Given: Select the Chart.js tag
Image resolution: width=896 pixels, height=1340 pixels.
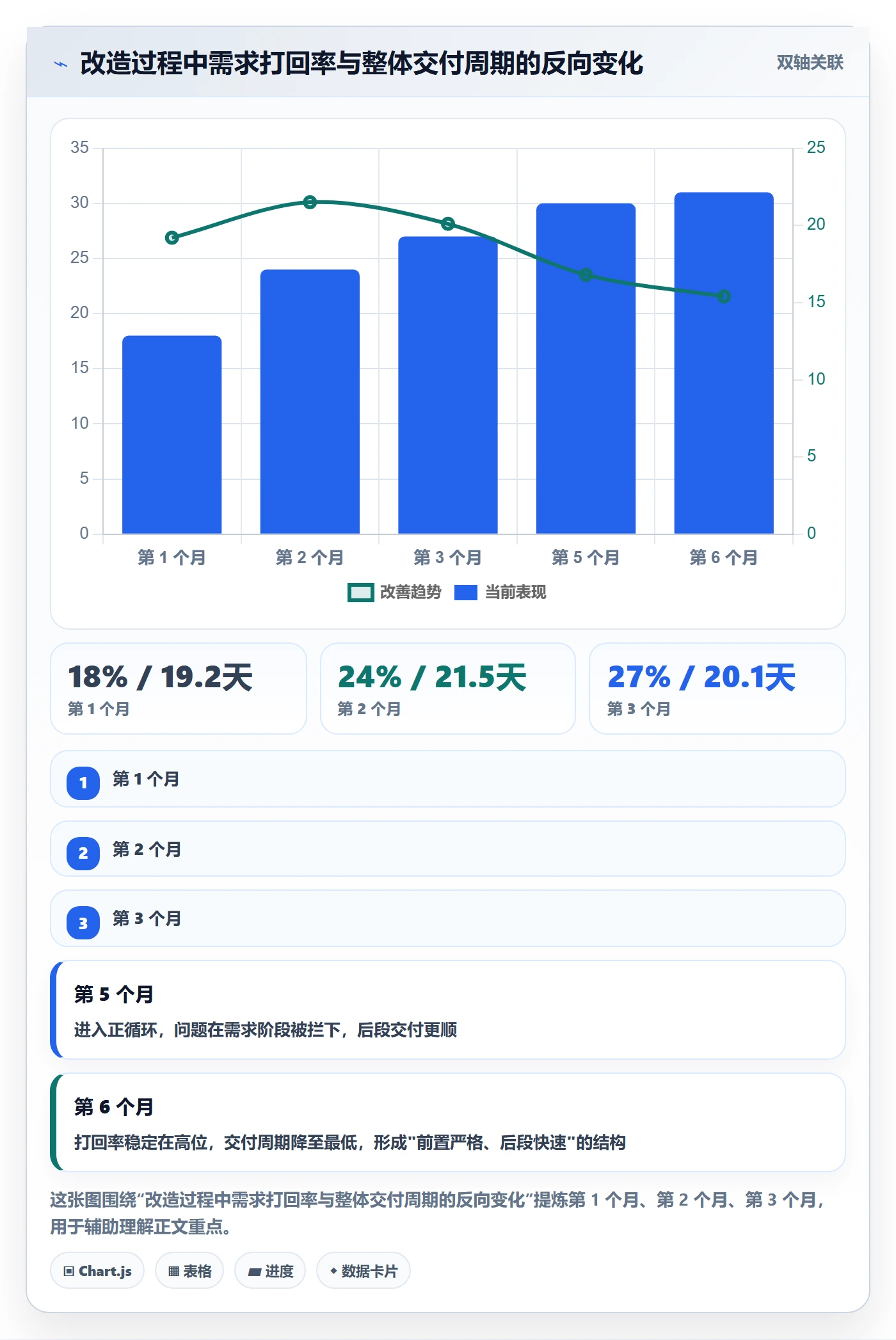Looking at the screenshot, I should [x=97, y=1271].
